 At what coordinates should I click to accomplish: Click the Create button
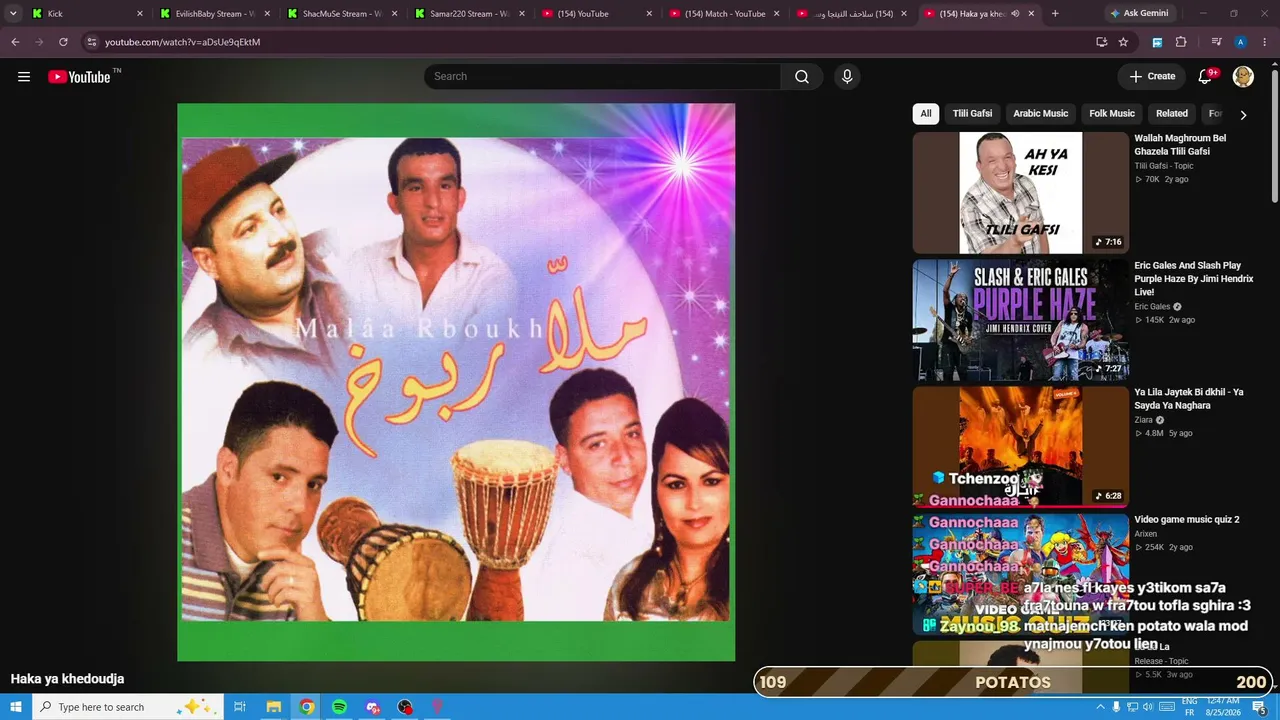[x=1152, y=77]
